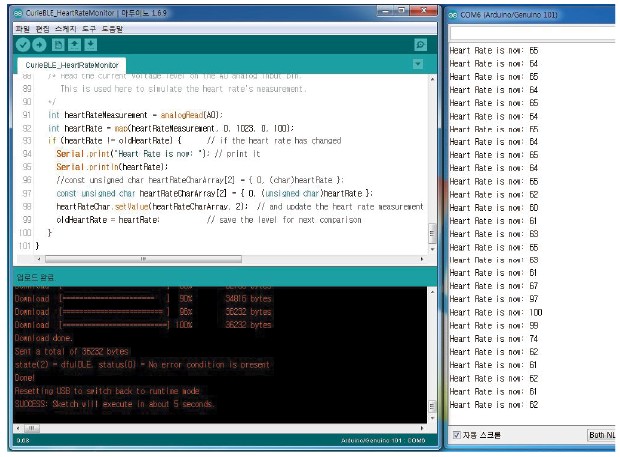This screenshot has height=457, width=620.
Task: Open the 스케치 menu
Action: (x=66, y=29)
